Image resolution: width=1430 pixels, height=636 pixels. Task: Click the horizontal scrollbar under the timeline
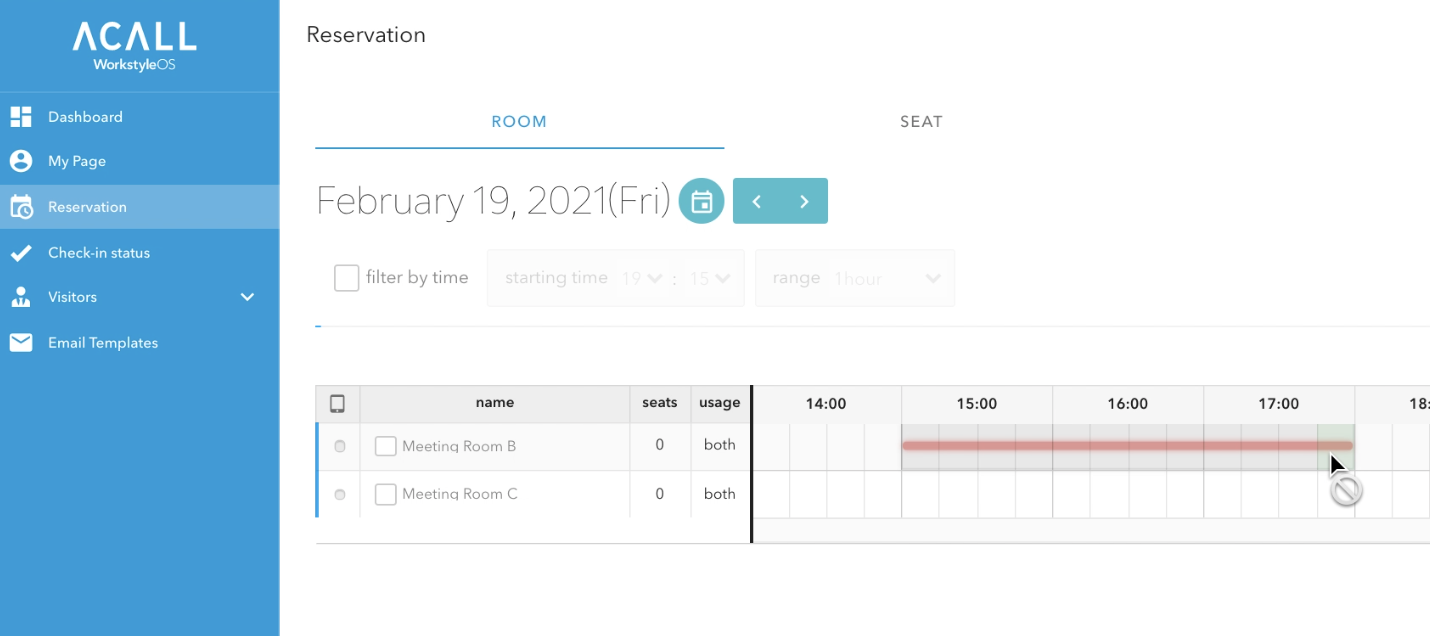[1091, 530]
